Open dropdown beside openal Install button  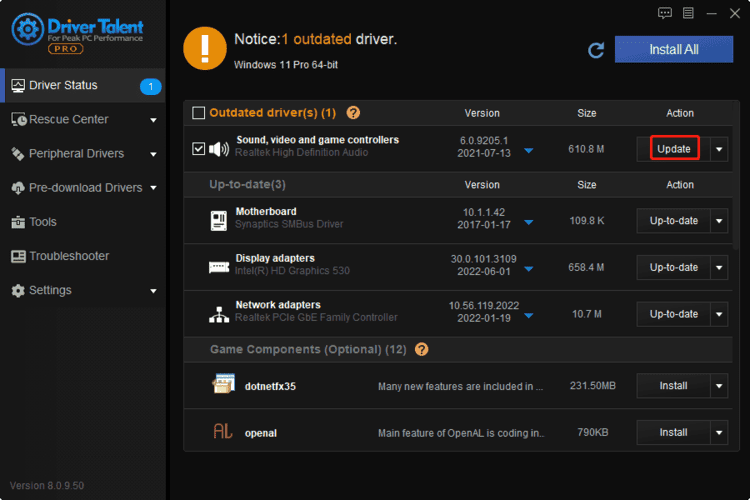(x=719, y=433)
